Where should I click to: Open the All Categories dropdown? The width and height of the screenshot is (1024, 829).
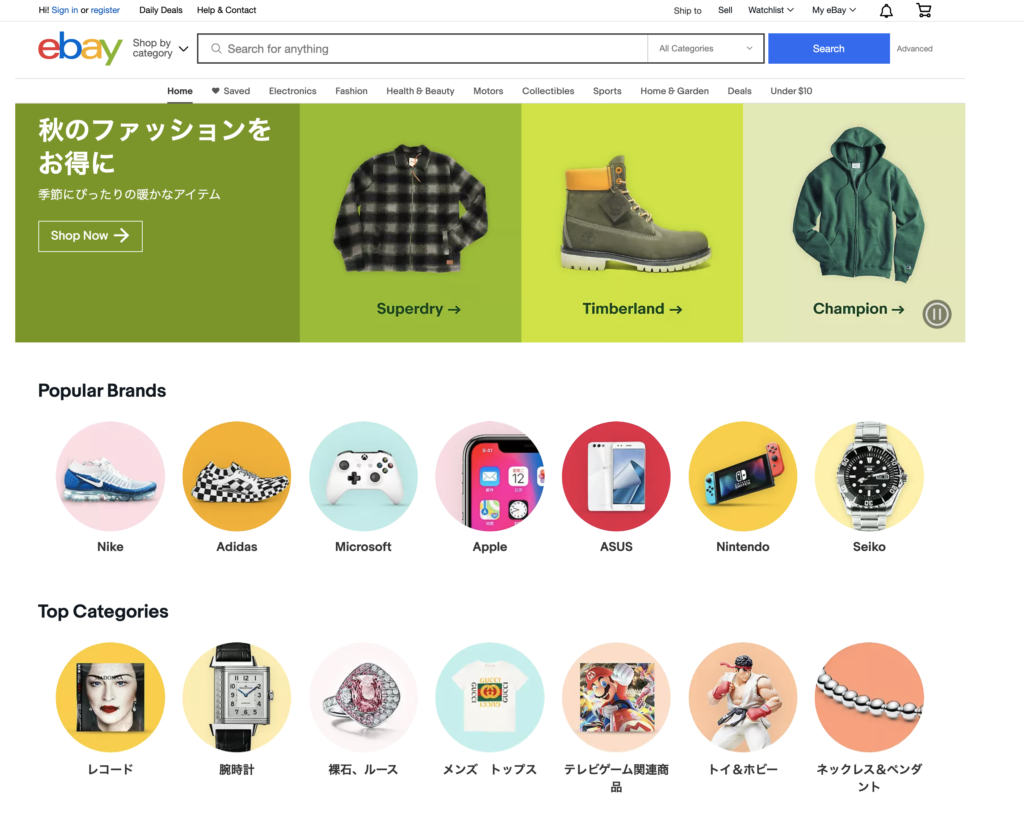705,48
